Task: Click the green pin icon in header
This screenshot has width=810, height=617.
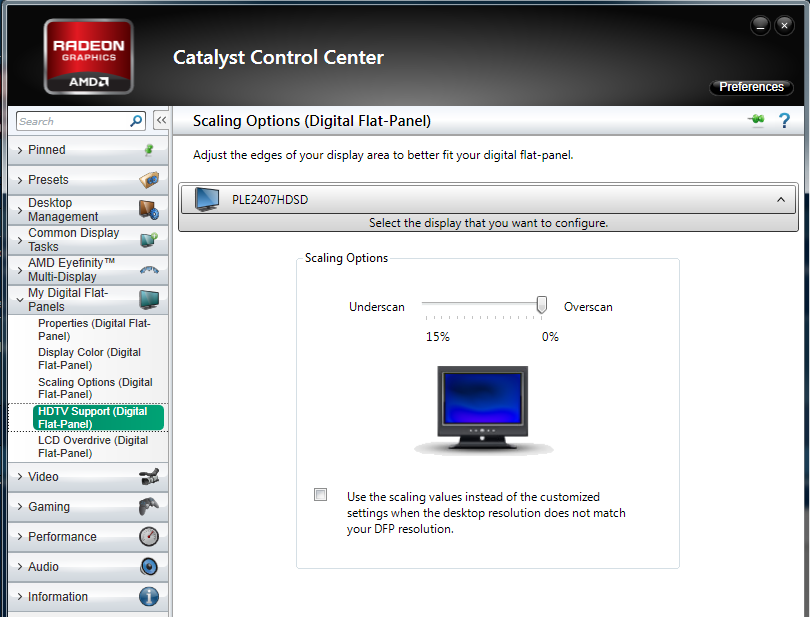Action: (x=756, y=121)
